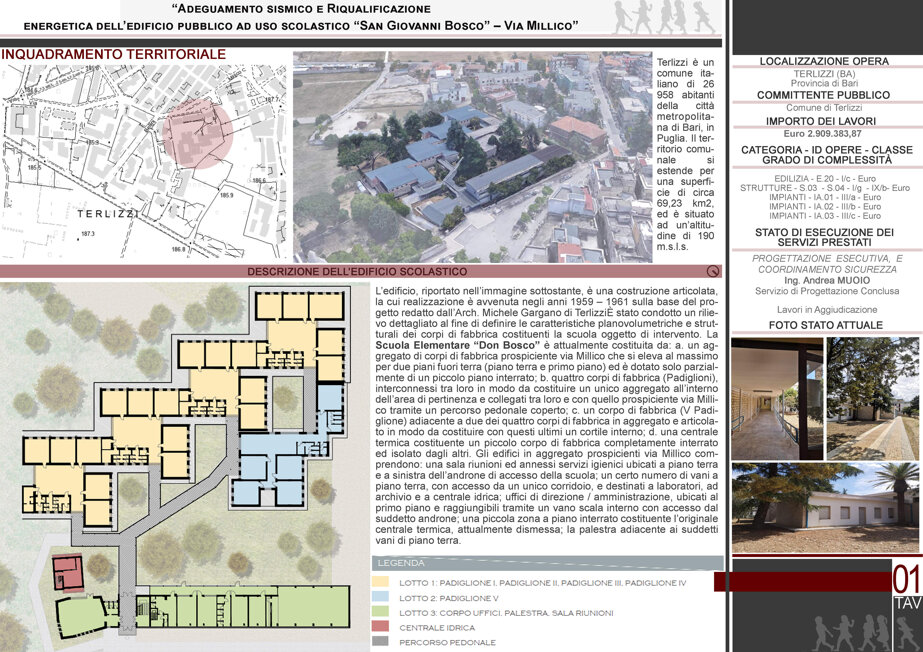Select the blue Lotto 2 legend swatch
923x652 pixels.
point(380,597)
